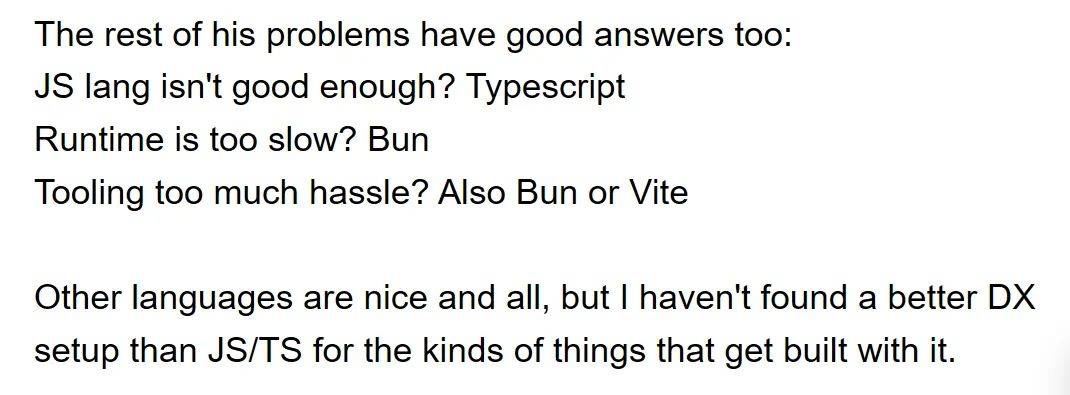Click the word "Vite" at line end
This screenshot has height=395, width=1070.
tap(657, 193)
